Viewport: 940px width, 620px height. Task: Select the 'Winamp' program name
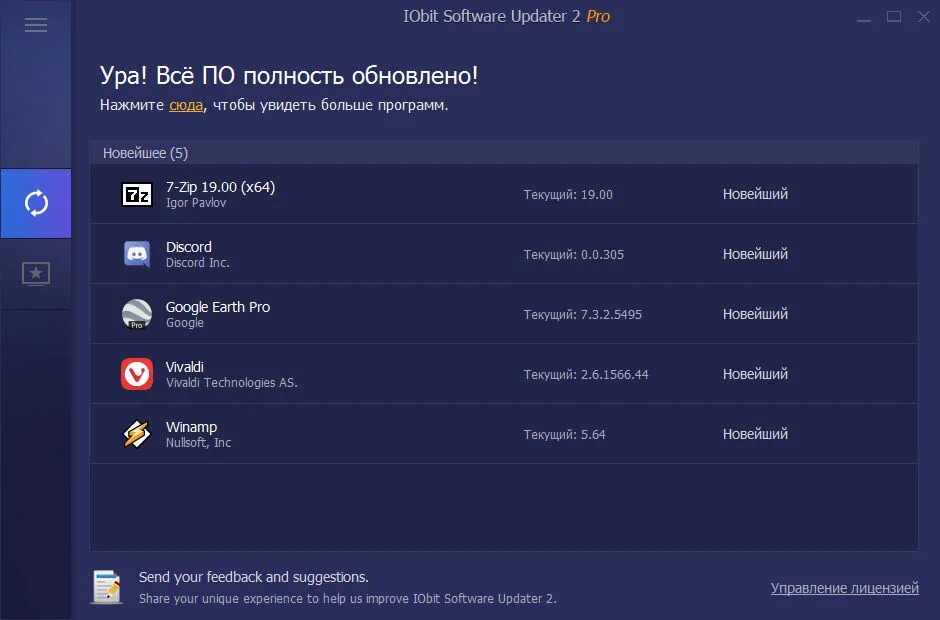(191, 427)
